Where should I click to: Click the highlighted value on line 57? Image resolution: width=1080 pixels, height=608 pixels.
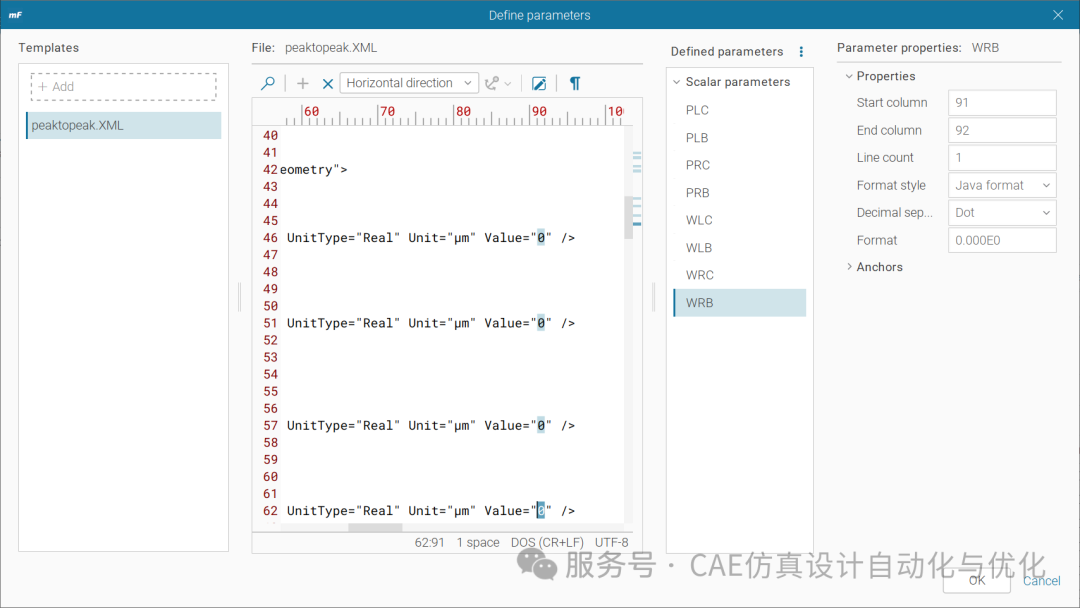click(541, 426)
